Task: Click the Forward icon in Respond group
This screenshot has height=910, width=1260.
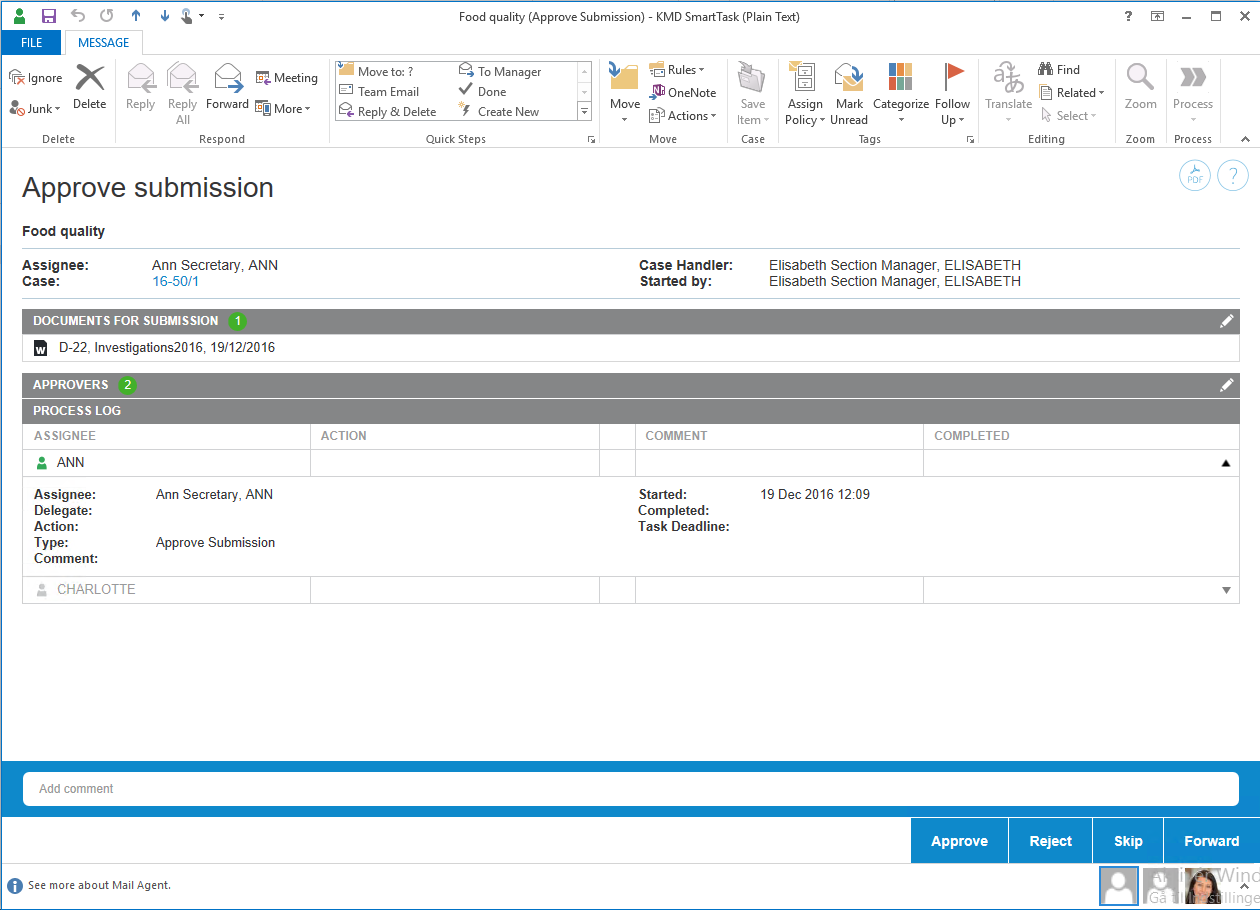Action: [228, 87]
